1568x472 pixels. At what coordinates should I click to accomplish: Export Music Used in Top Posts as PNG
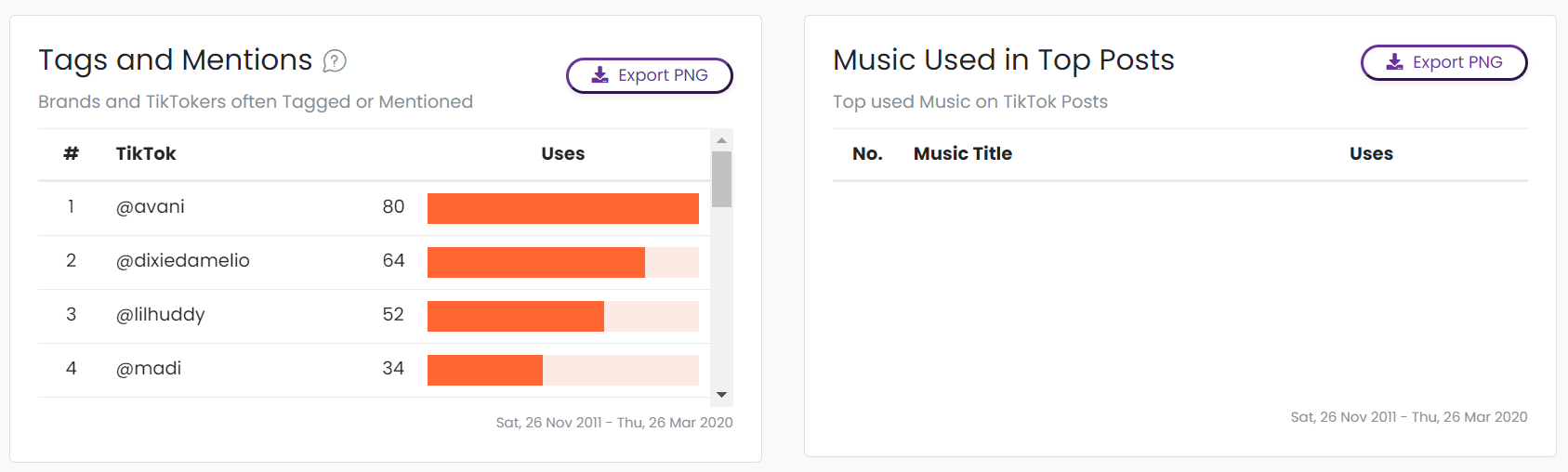click(1444, 62)
